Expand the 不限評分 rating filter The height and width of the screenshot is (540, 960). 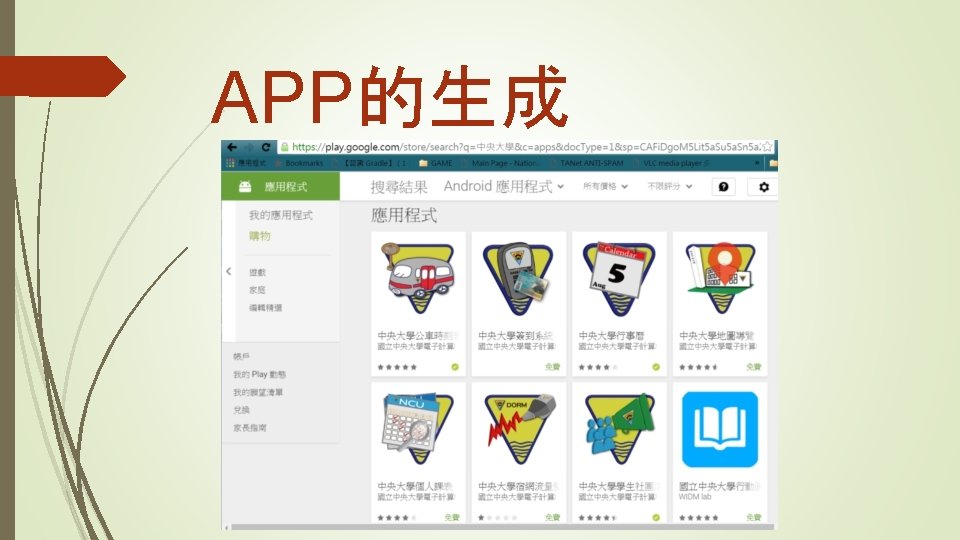point(670,186)
